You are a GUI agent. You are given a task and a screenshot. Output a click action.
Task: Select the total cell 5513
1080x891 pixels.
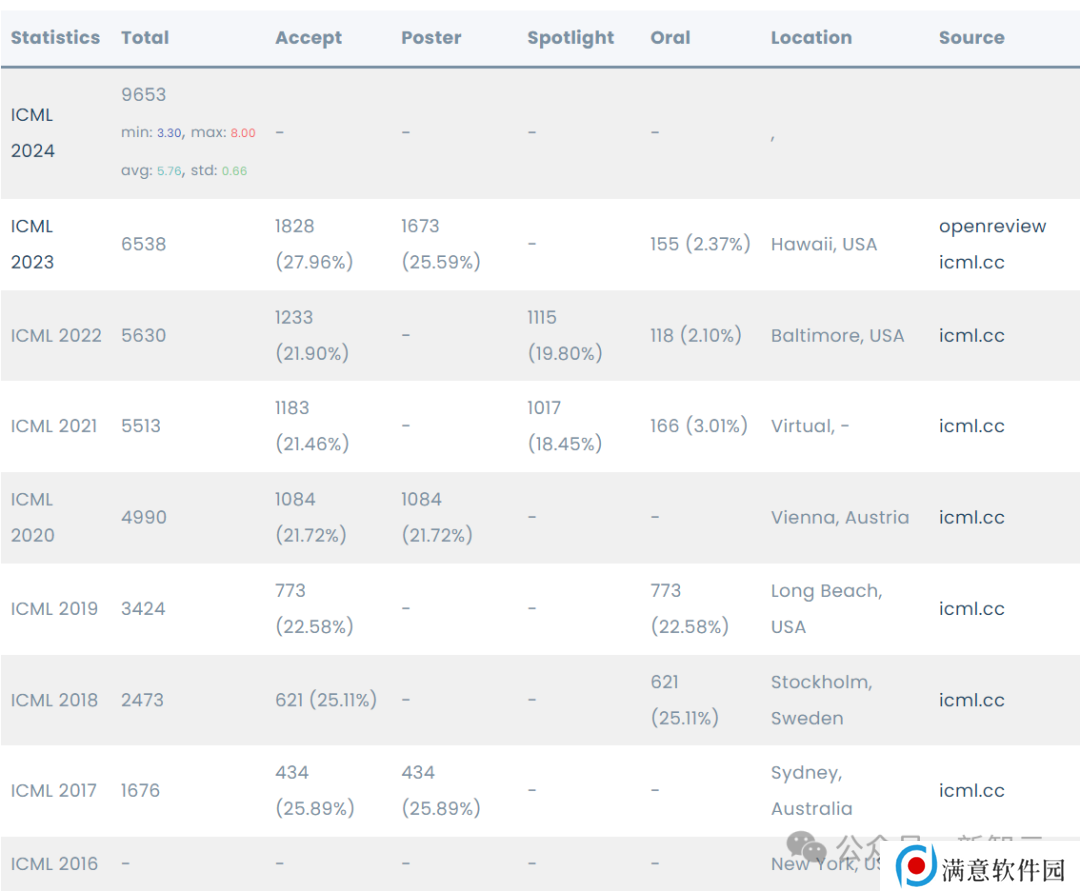pyautogui.click(x=141, y=426)
